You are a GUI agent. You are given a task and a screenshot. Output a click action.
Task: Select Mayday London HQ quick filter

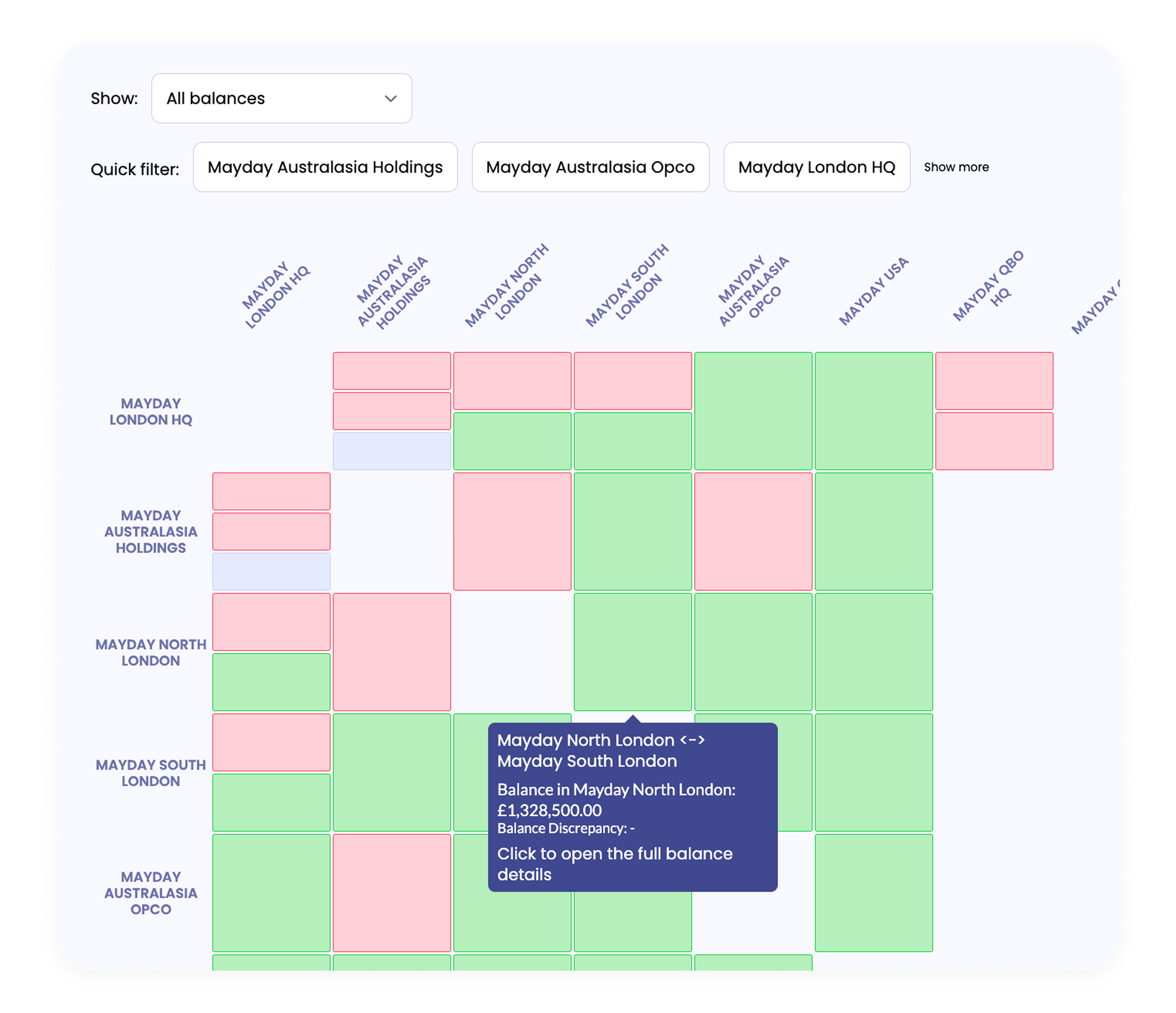[x=816, y=167]
